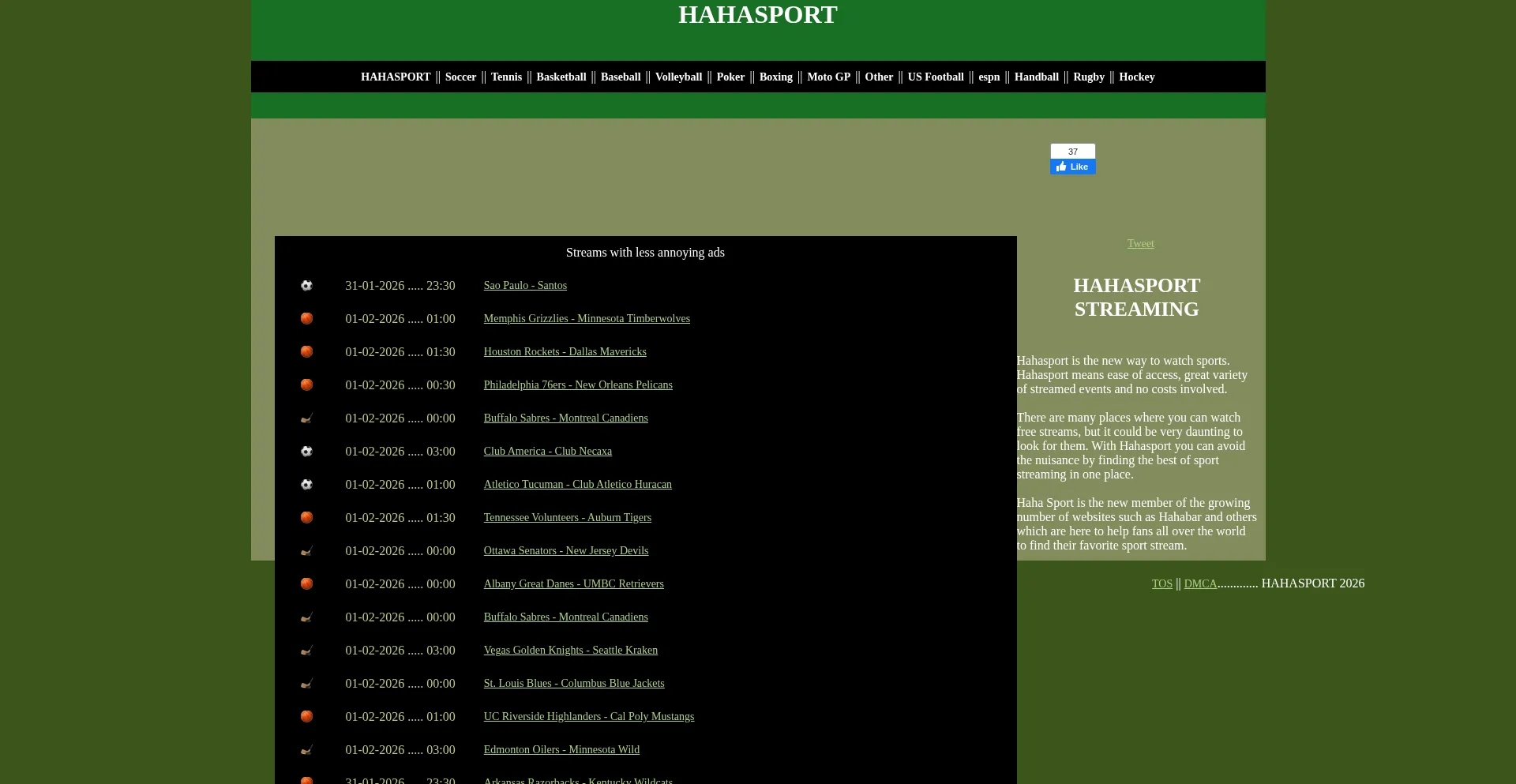Open the Sao Paulo - Santos stream
Viewport: 1516px width, 784px height.
point(525,286)
